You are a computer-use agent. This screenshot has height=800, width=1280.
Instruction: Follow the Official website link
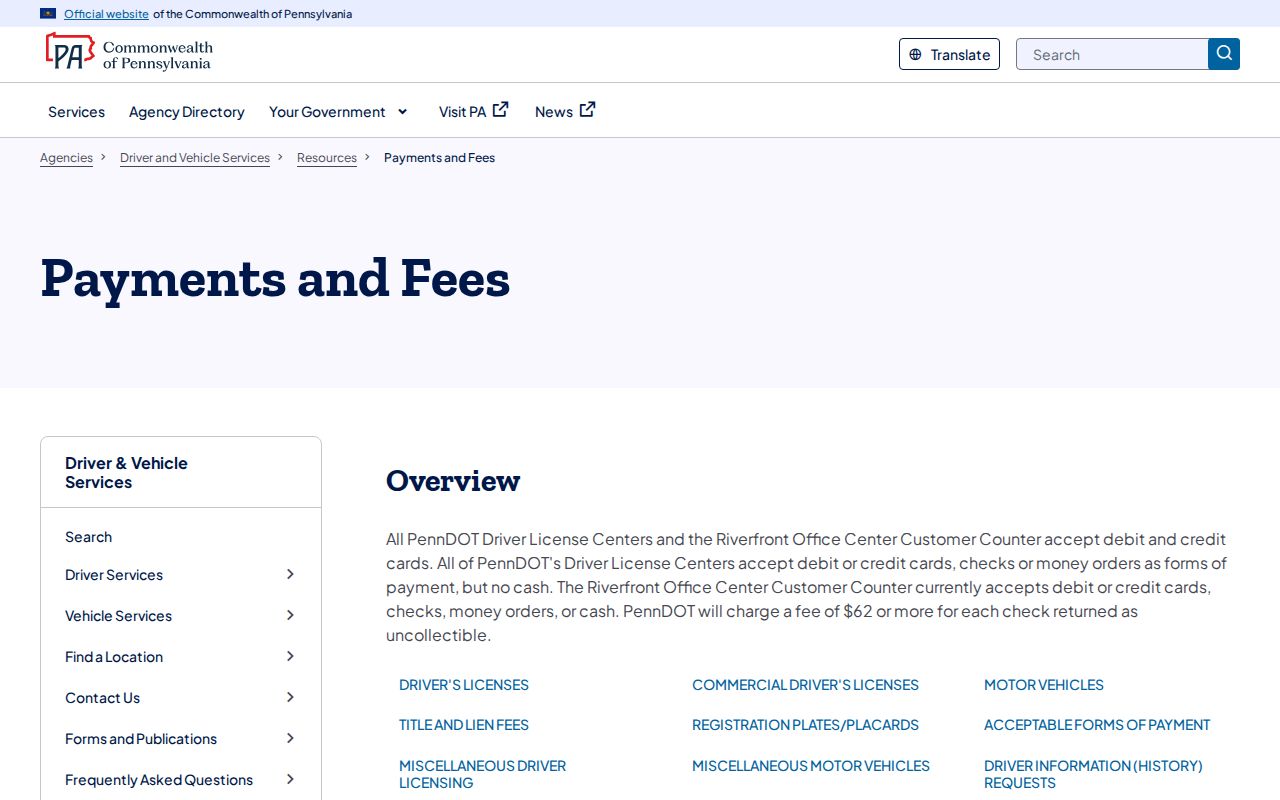pyautogui.click(x=106, y=14)
